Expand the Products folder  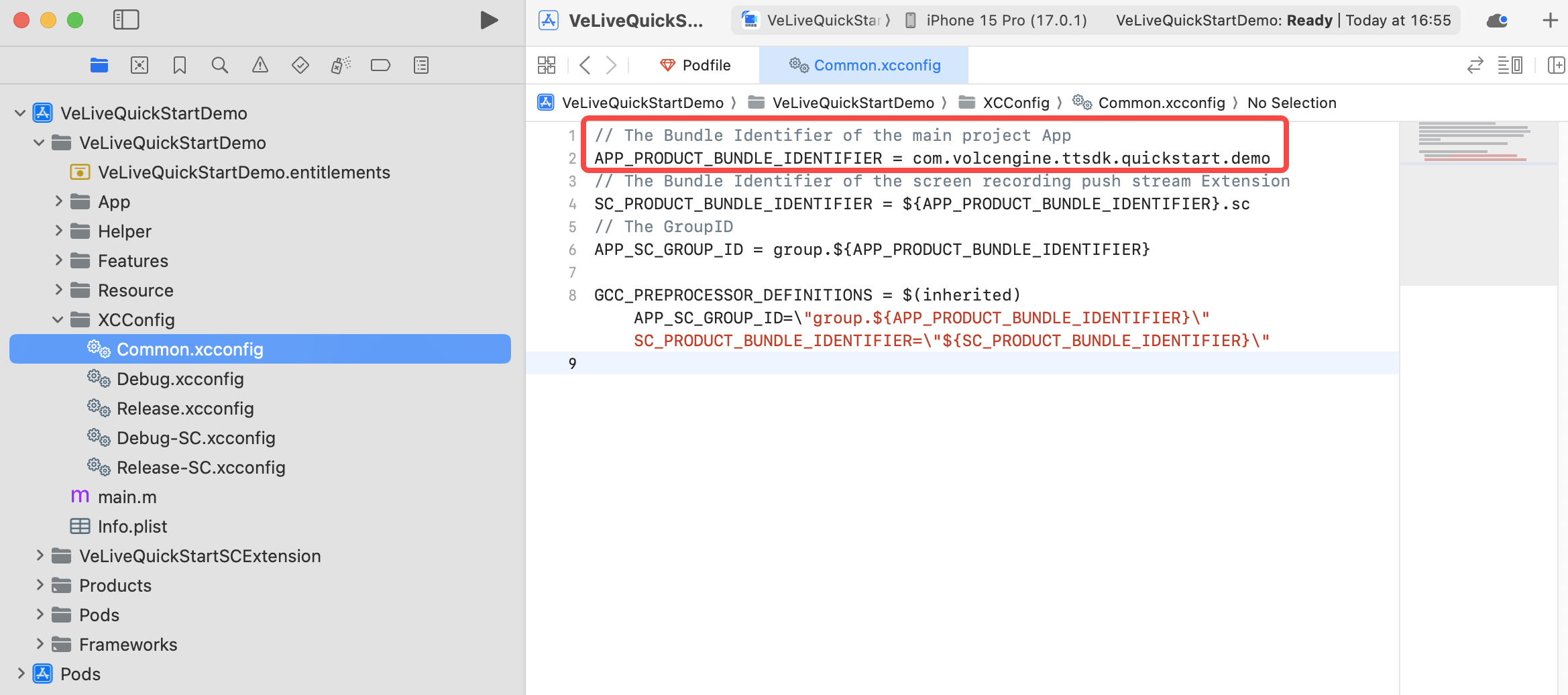[40, 584]
